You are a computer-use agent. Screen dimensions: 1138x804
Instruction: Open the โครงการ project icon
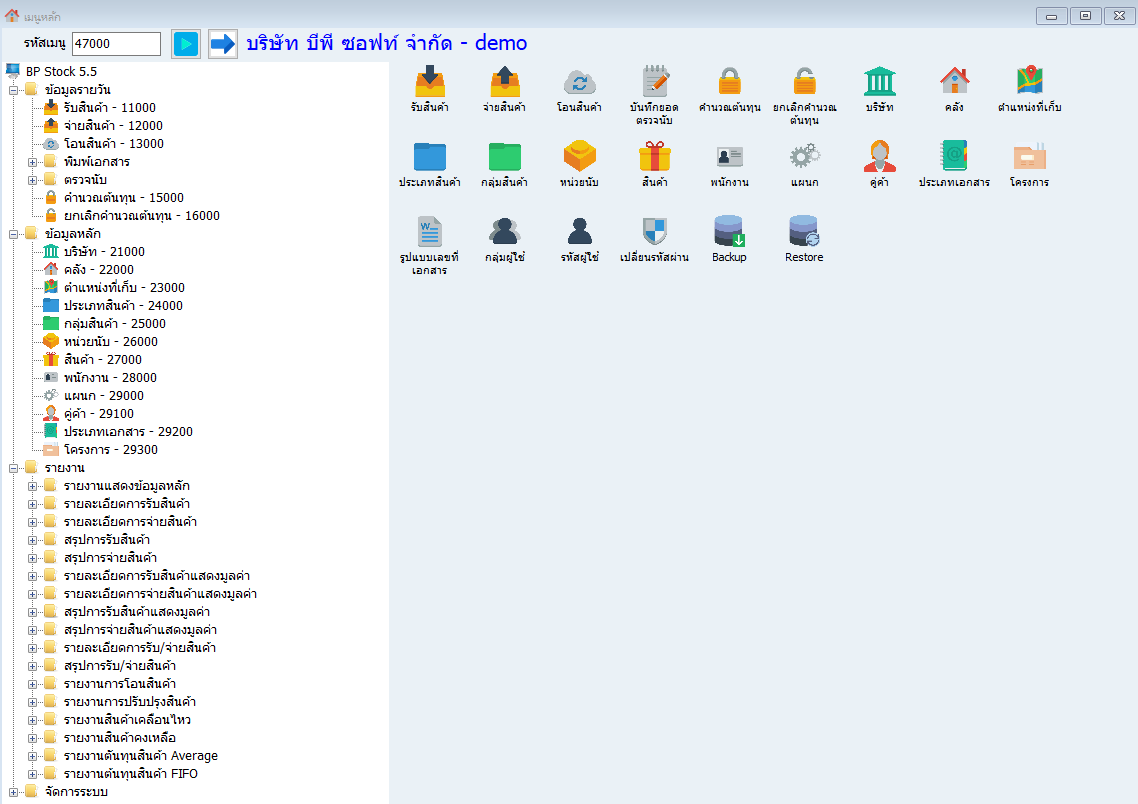[x=1029, y=157]
